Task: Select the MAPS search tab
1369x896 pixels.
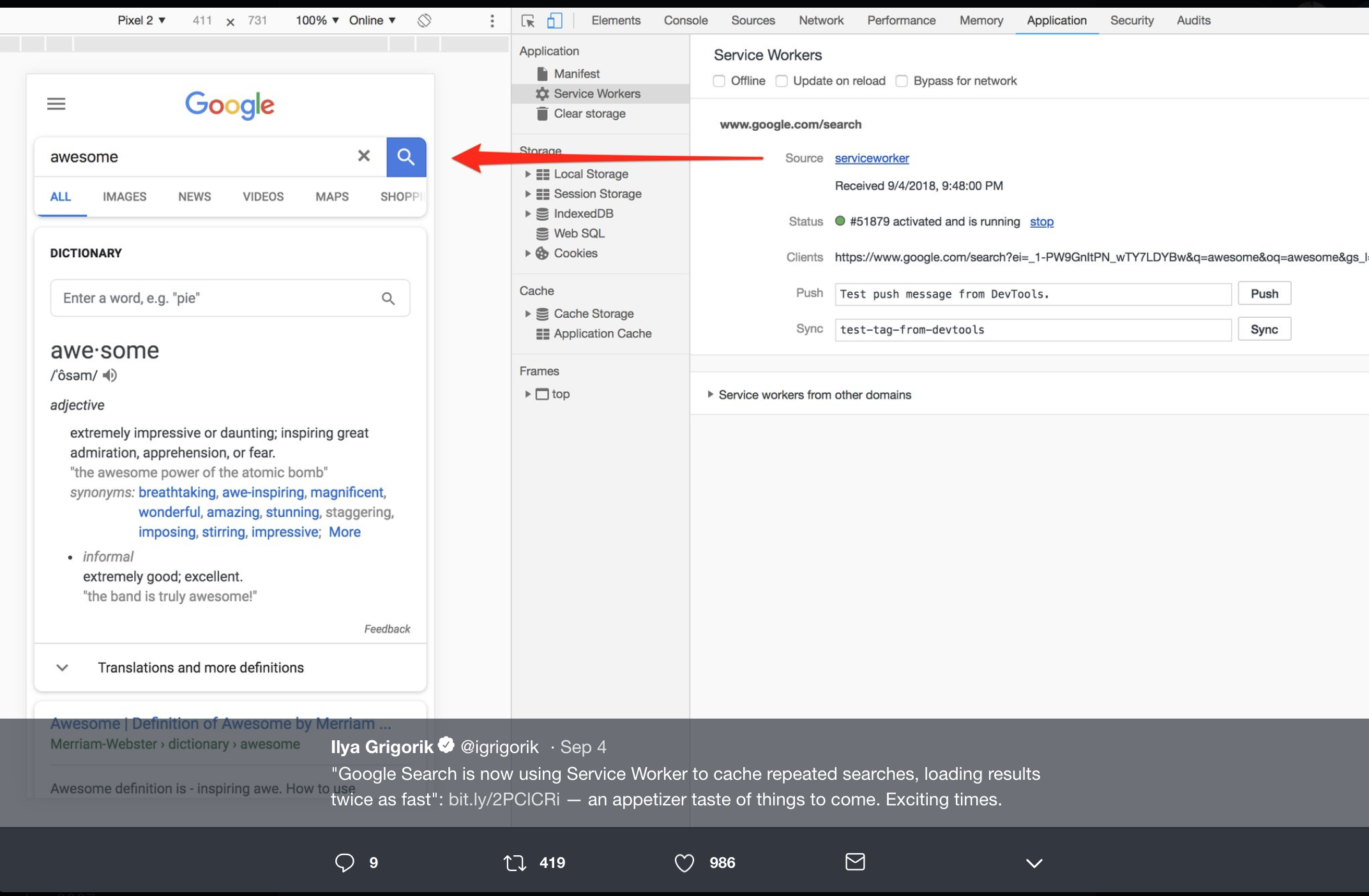Action: (x=332, y=197)
